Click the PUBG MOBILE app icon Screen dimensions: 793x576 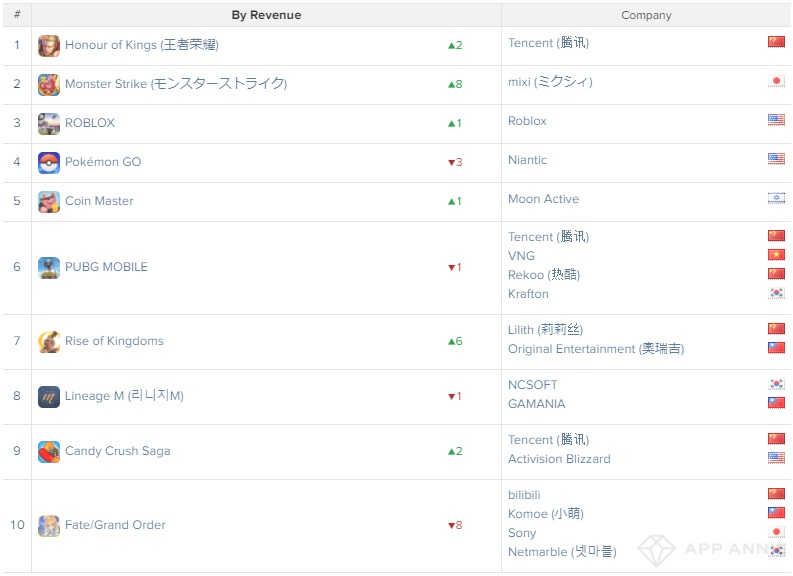point(49,268)
